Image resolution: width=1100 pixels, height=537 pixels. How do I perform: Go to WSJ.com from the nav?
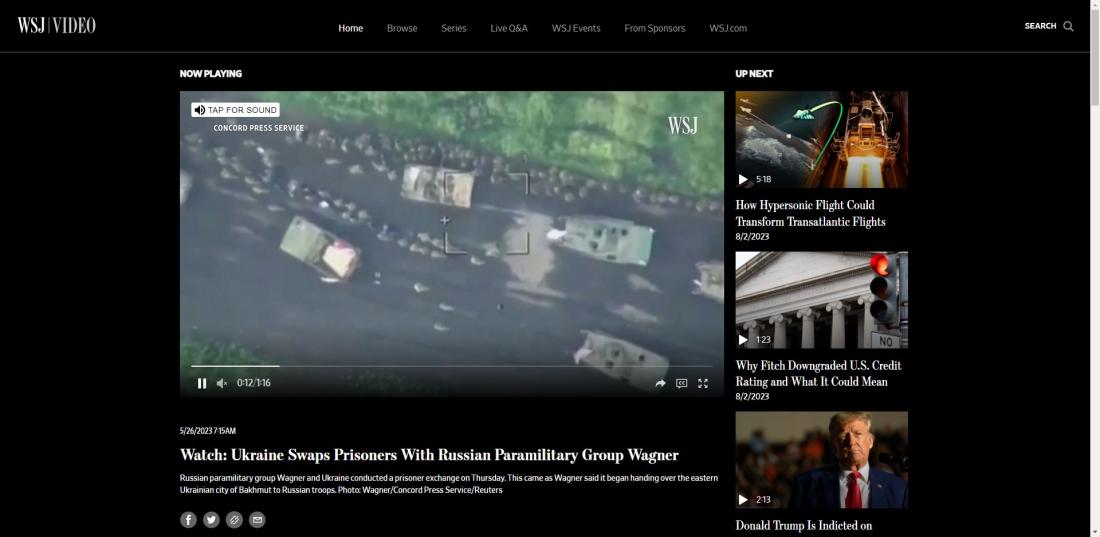coord(728,28)
